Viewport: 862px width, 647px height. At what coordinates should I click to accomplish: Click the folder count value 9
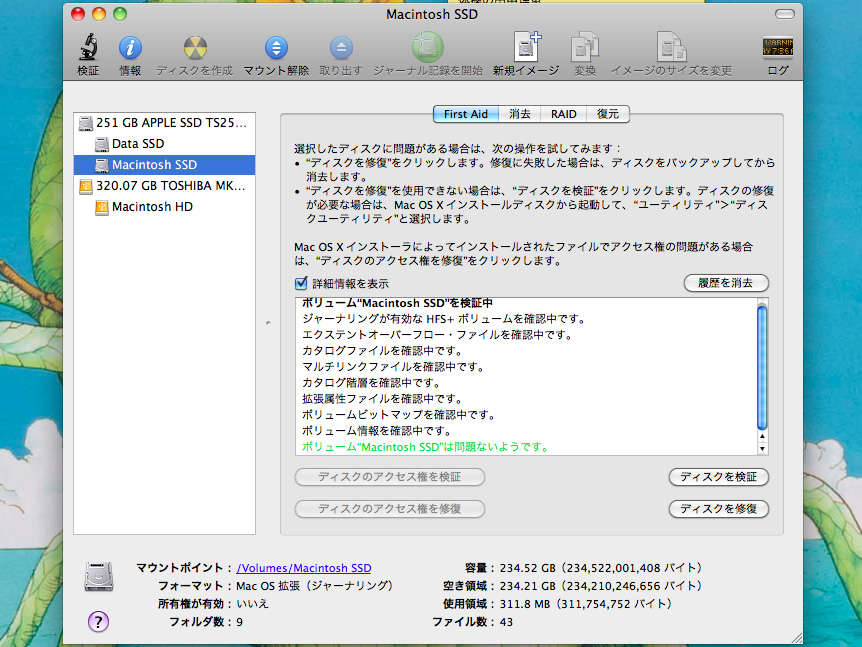pyautogui.click(x=240, y=622)
